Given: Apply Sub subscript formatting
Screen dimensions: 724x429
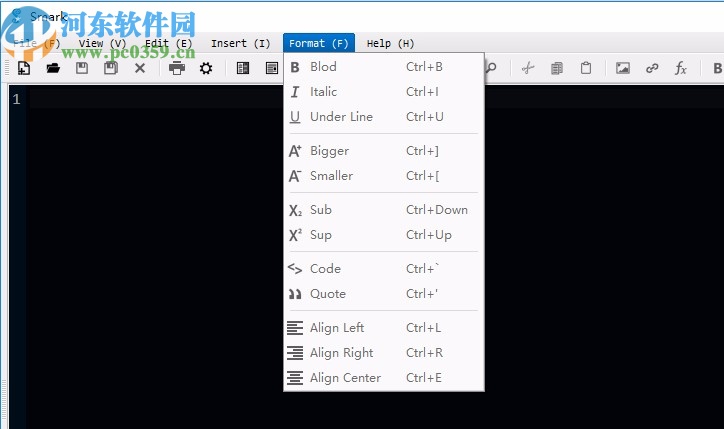Looking at the screenshot, I should tap(384, 210).
